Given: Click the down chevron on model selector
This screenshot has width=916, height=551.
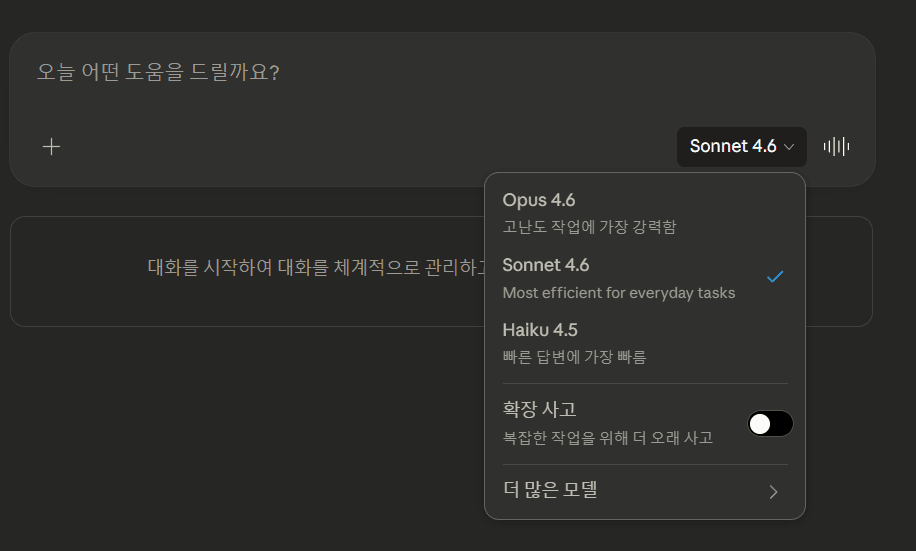Looking at the screenshot, I should click(789, 147).
